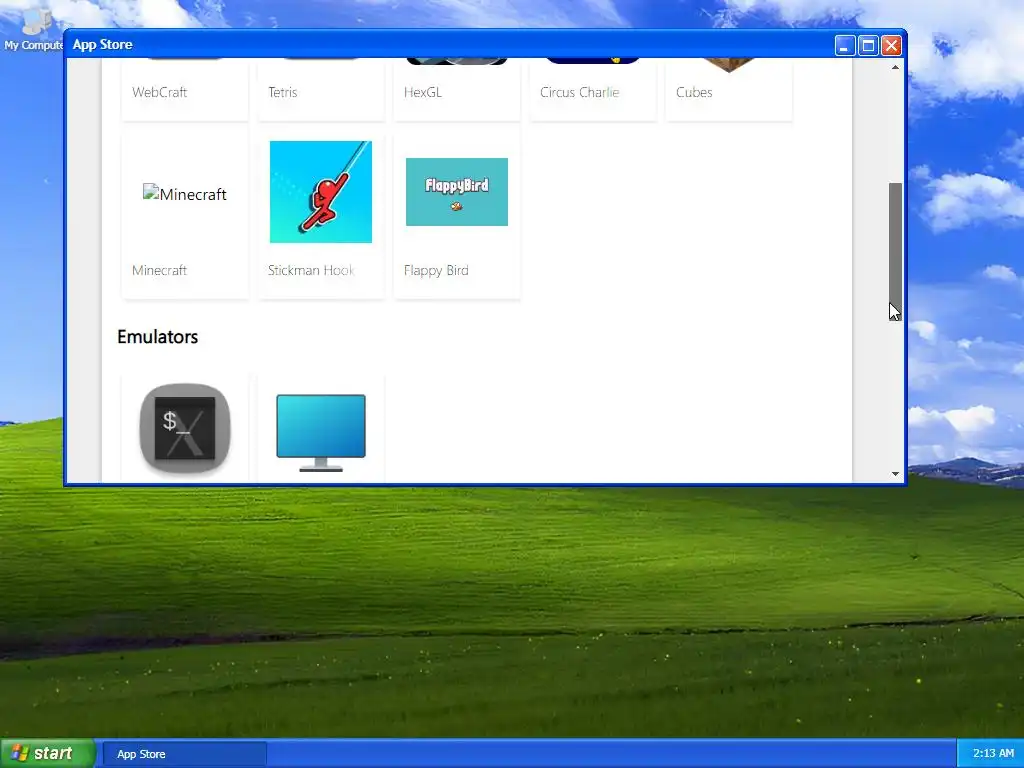Click the scrollbar up arrow

895,67
